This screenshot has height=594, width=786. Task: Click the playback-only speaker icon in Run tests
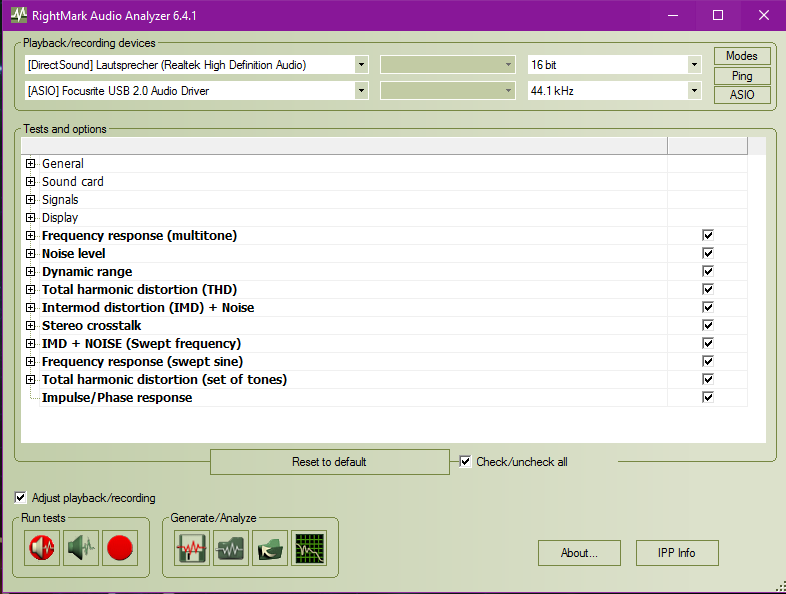coord(81,548)
